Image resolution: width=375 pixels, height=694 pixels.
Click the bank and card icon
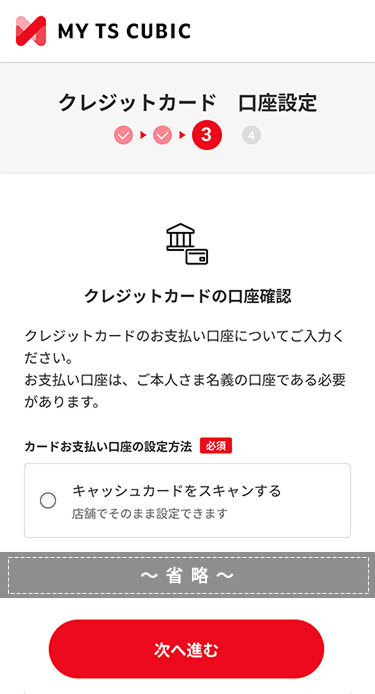(x=187, y=244)
